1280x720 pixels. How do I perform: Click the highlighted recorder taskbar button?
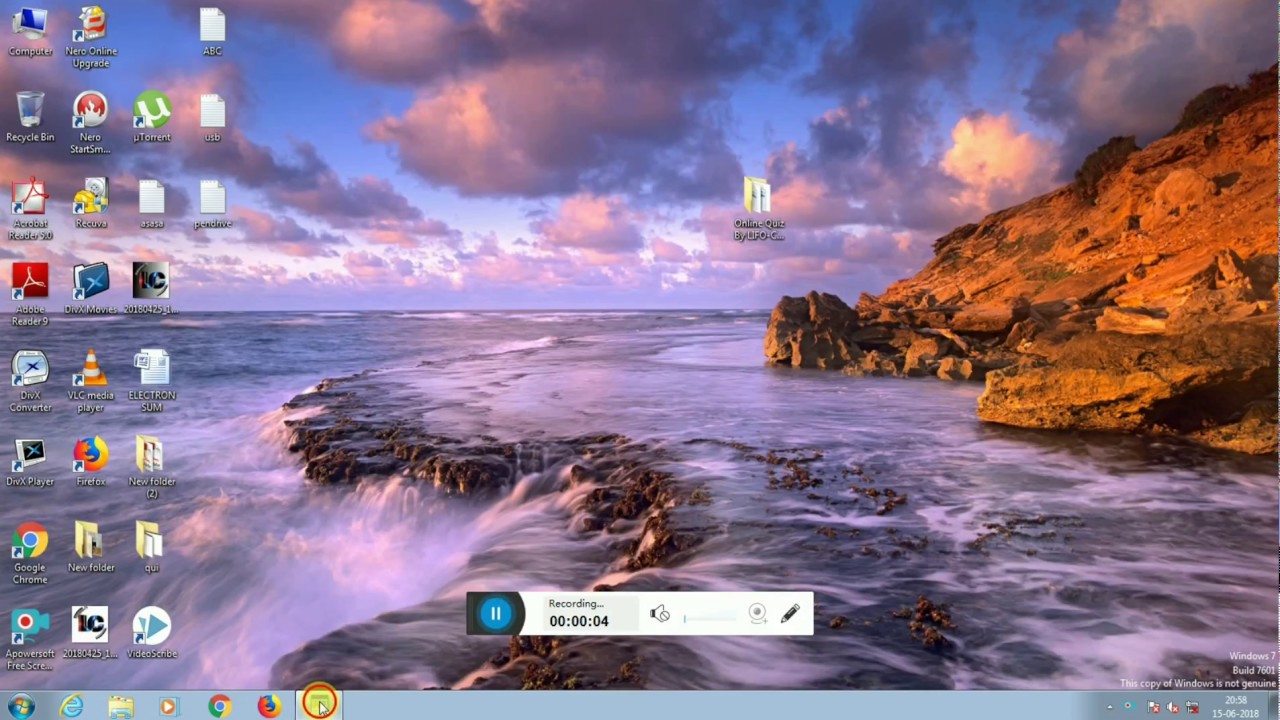click(x=319, y=705)
